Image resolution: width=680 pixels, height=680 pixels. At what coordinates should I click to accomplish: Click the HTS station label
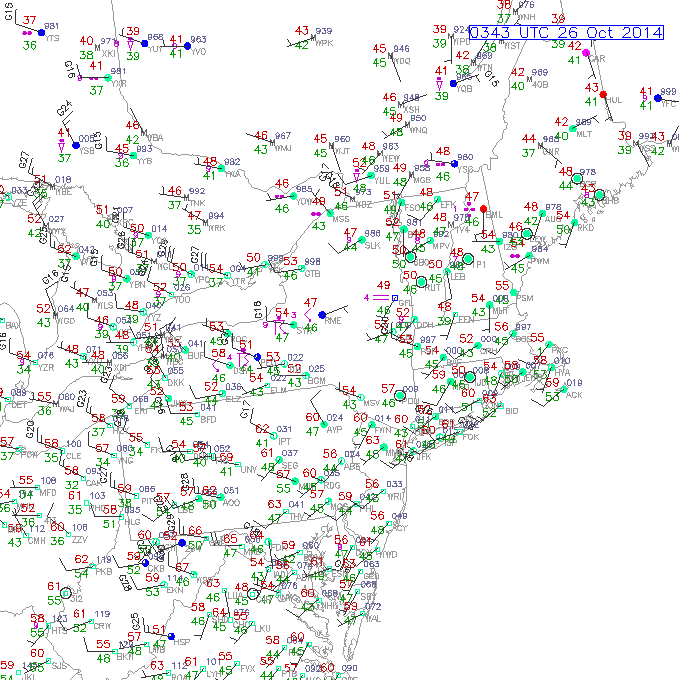pyautogui.click(x=59, y=631)
